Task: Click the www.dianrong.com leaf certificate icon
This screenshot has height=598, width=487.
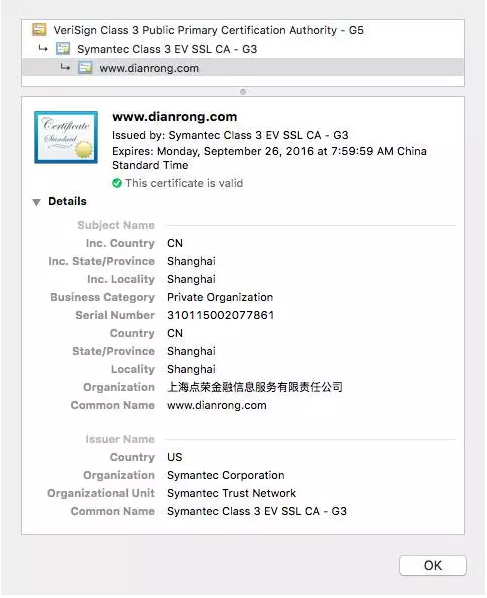Action: click(x=85, y=68)
